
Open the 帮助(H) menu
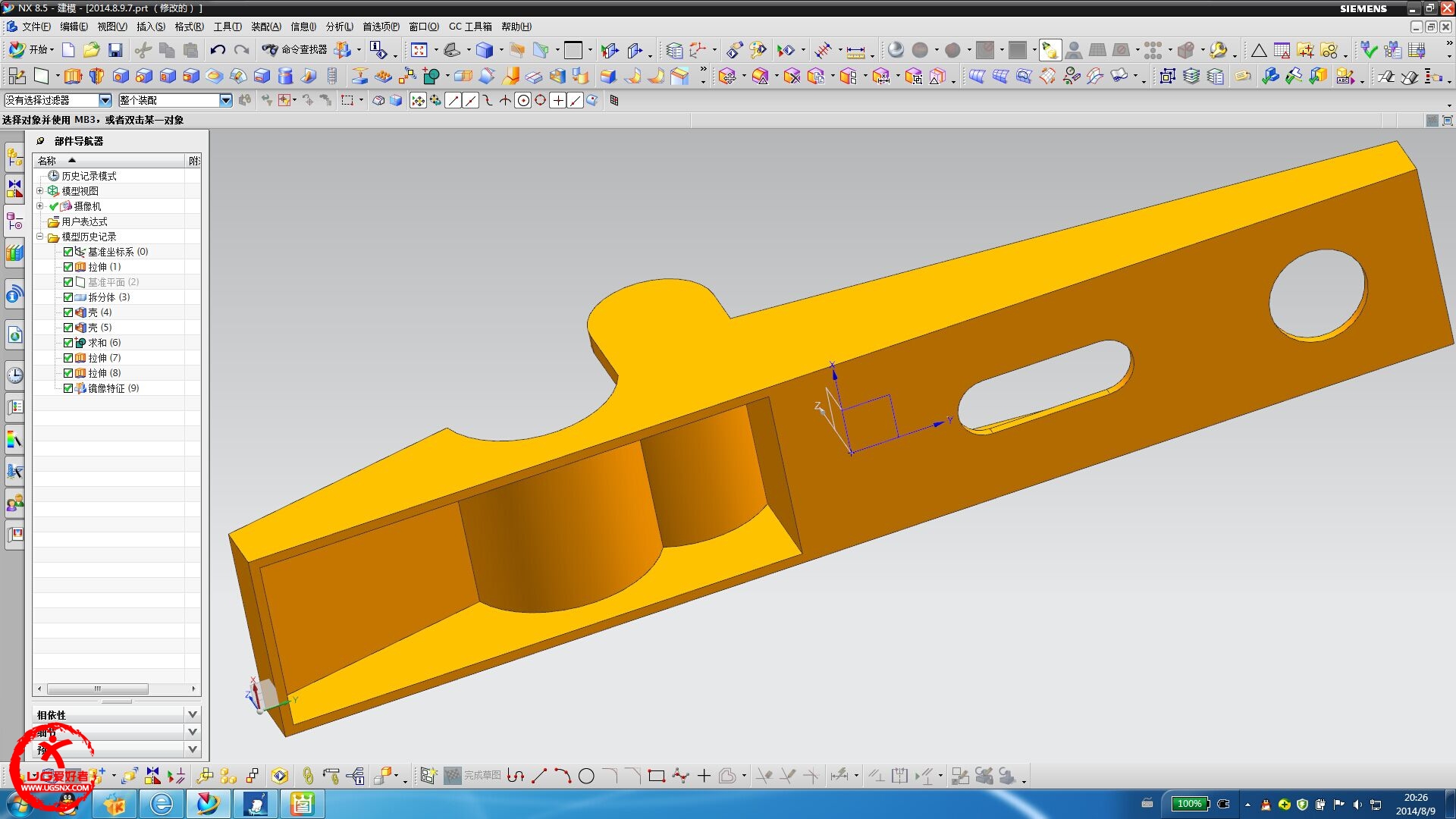tap(516, 27)
